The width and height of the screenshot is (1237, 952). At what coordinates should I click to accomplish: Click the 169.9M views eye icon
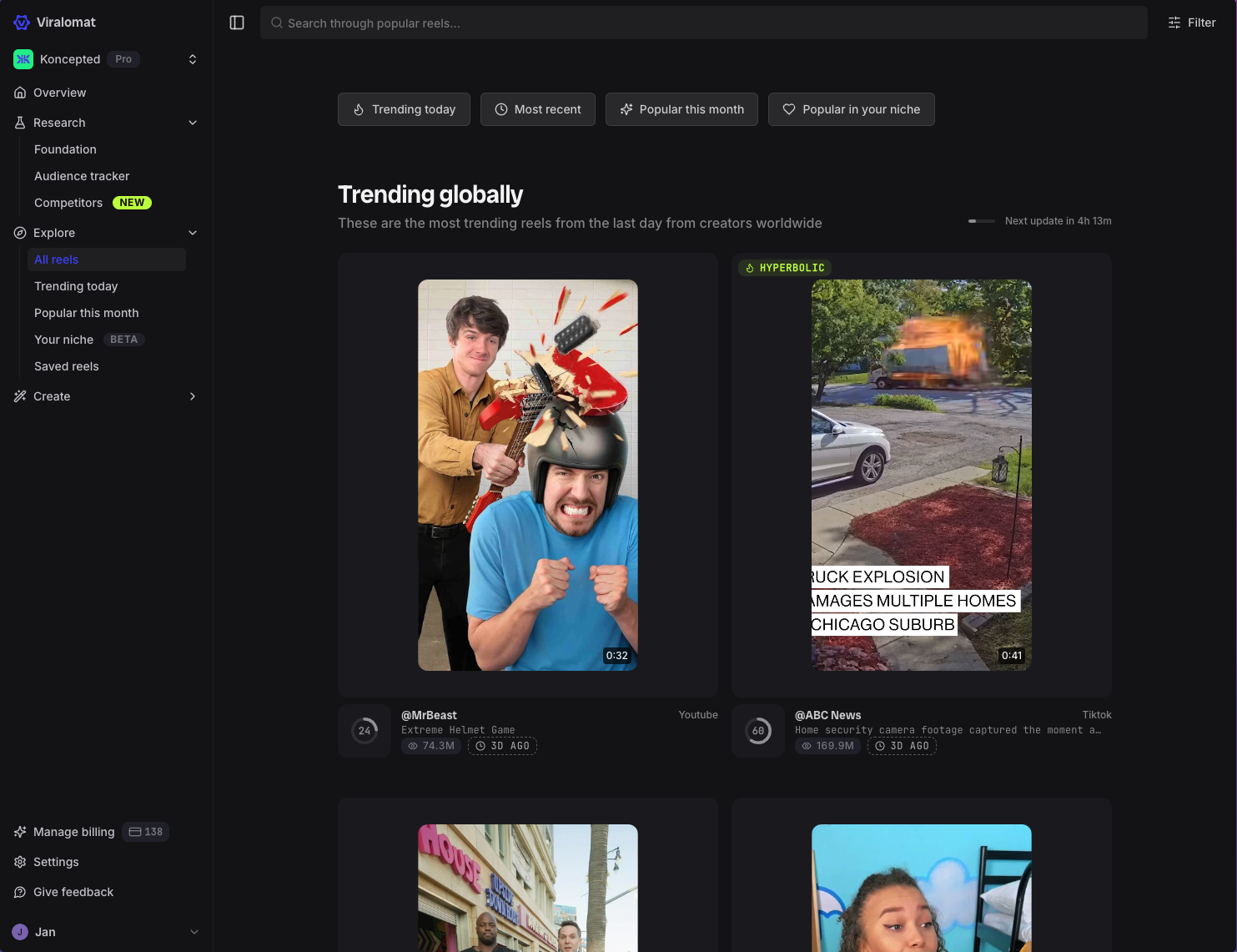[x=807, y=746]
